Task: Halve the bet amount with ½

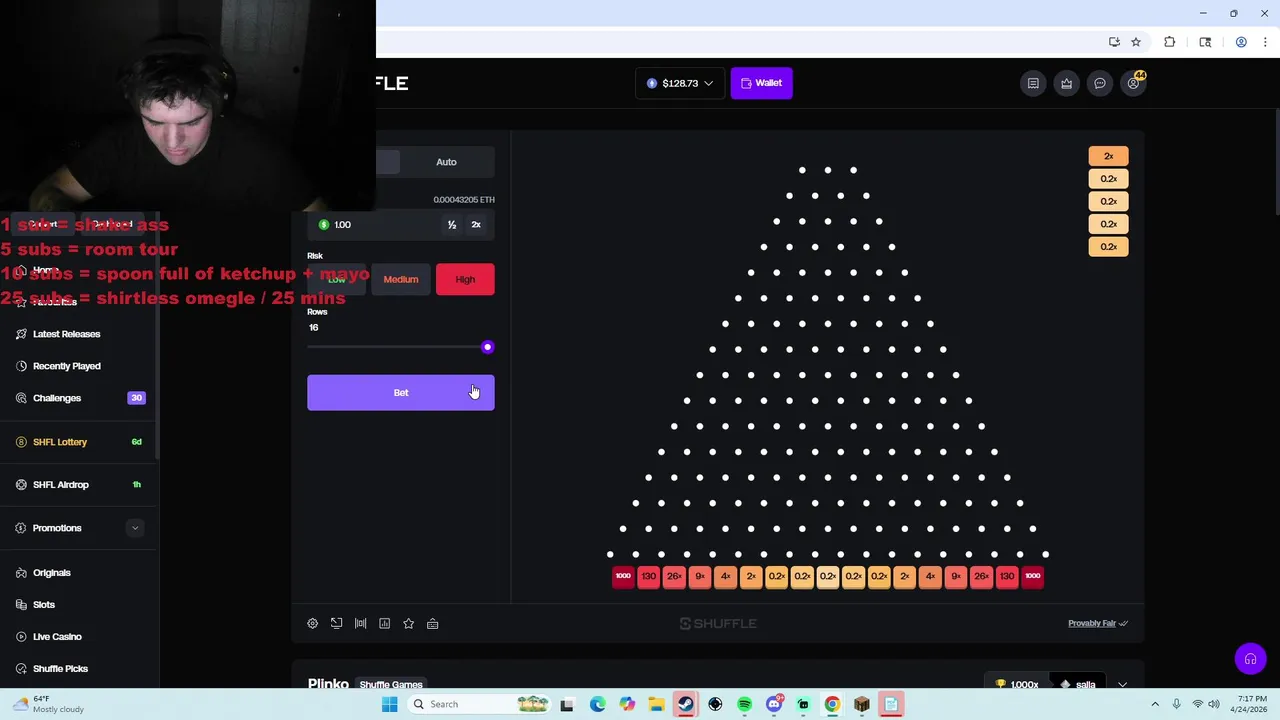Action: coord(452,225)
